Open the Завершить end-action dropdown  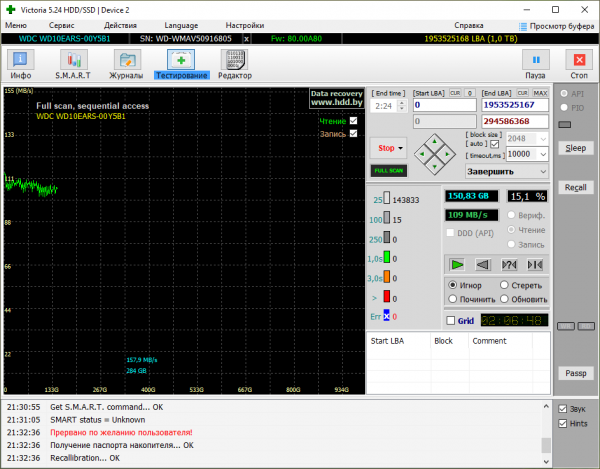pos(543,171)
